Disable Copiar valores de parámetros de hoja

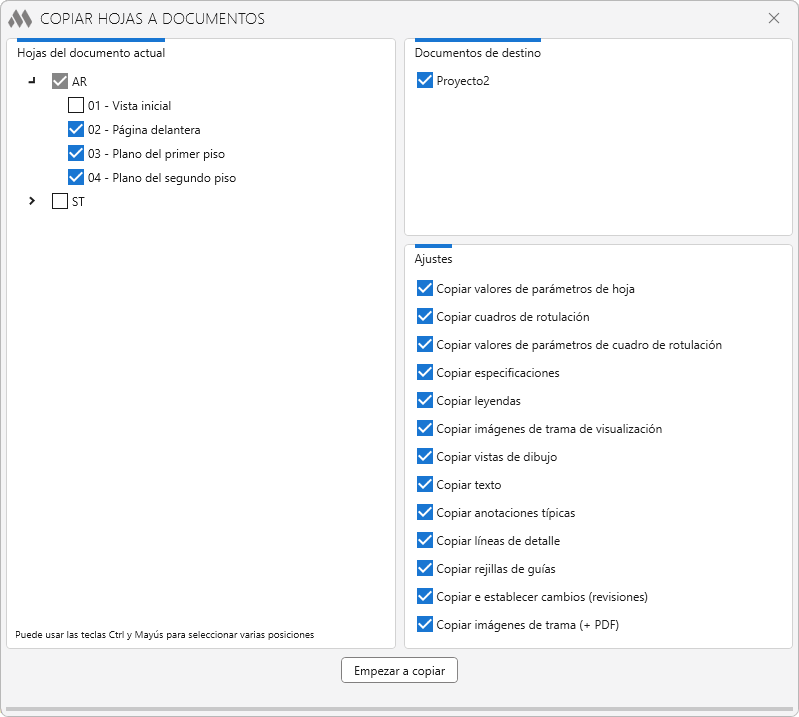pyautogui.click(x=424, y=289)
